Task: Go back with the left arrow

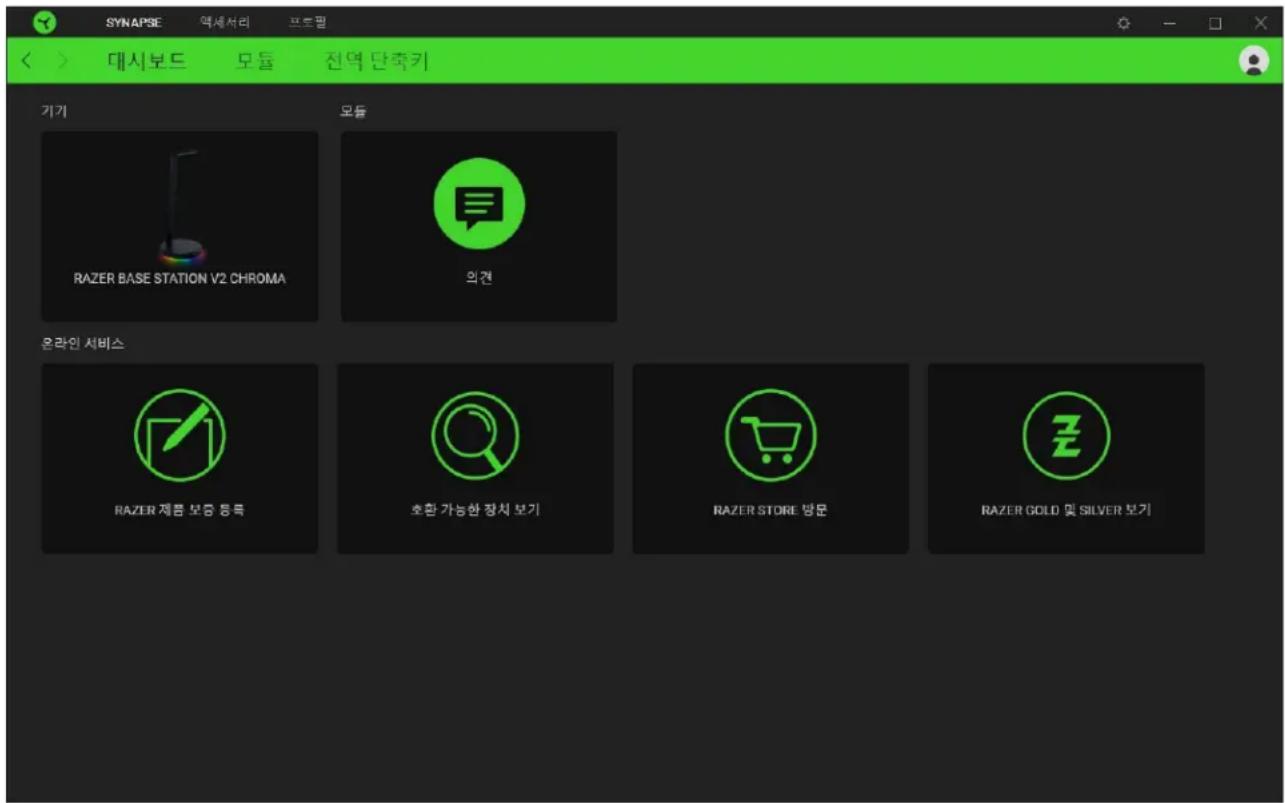Action: coord(27,61)
